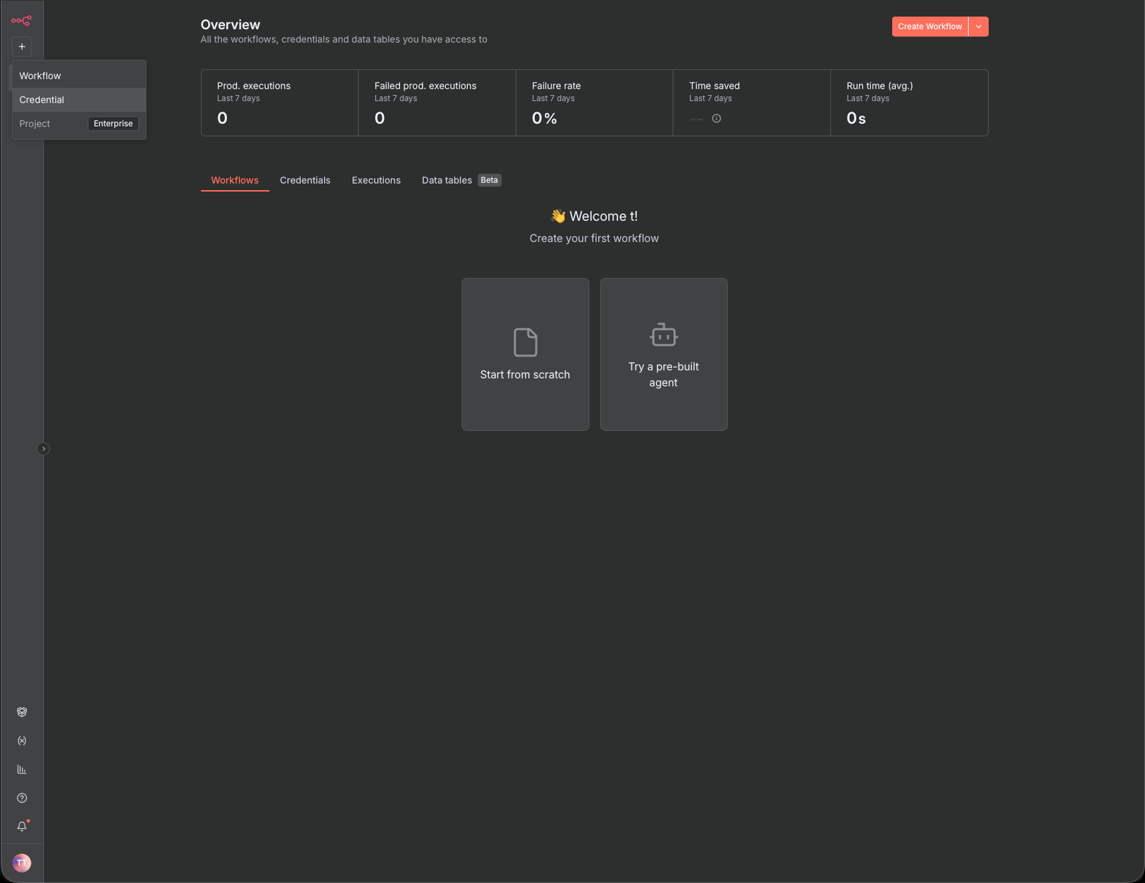This screenshot has width=1145, height=883.
Task: Open the add resource plus icon
Action: [21, 46]
